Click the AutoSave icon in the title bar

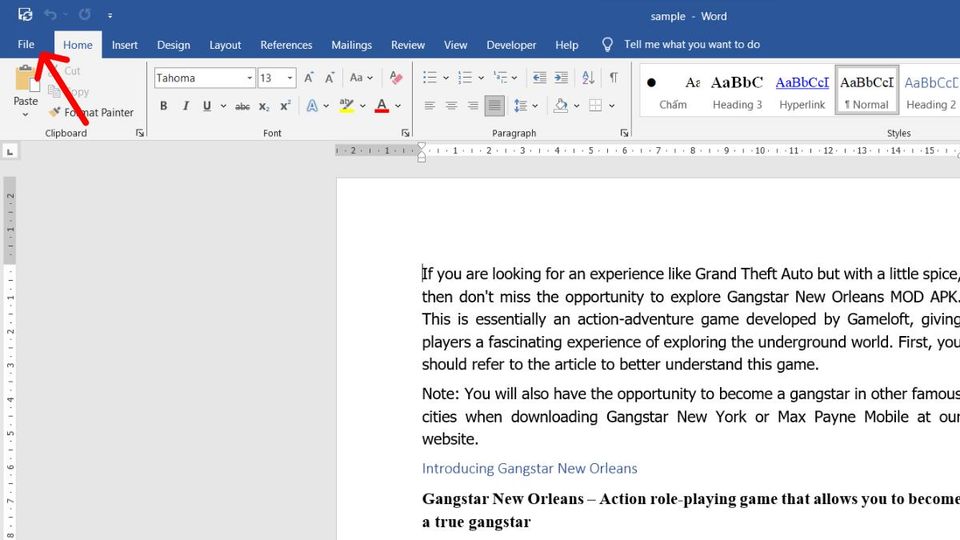25,14
